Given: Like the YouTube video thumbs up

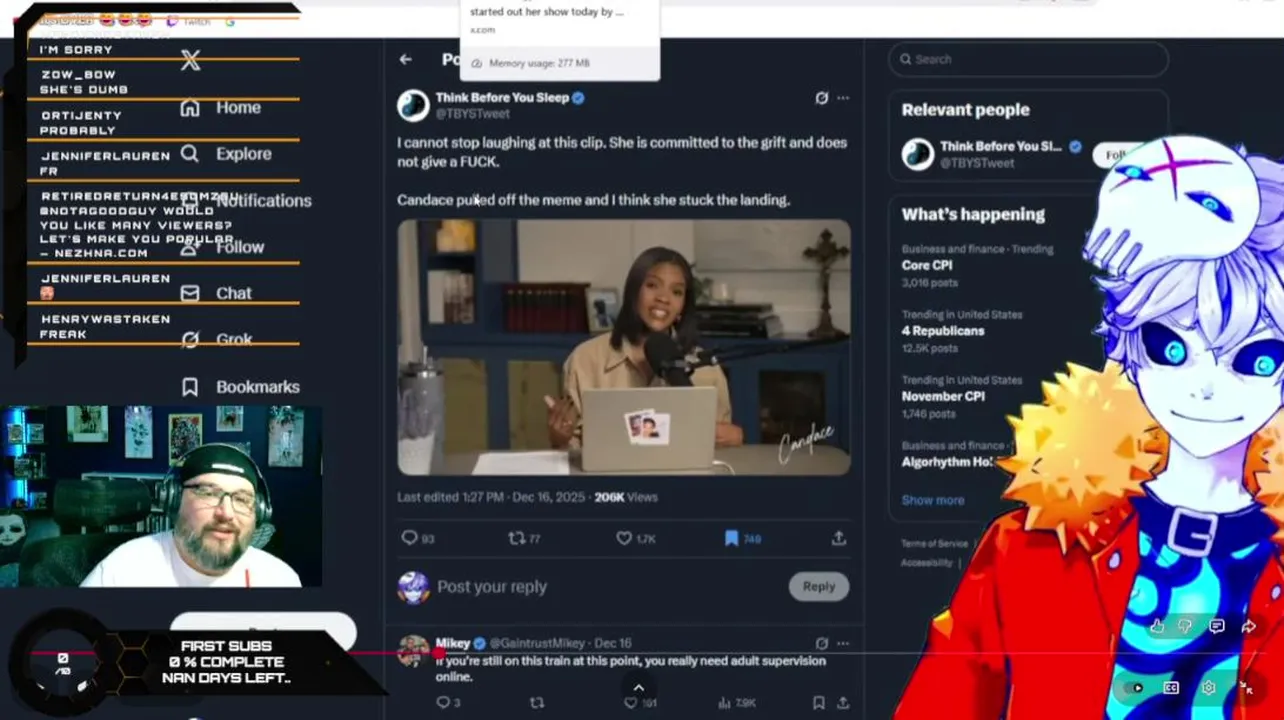Looking at the screenshot, I should coord(1157,627).
